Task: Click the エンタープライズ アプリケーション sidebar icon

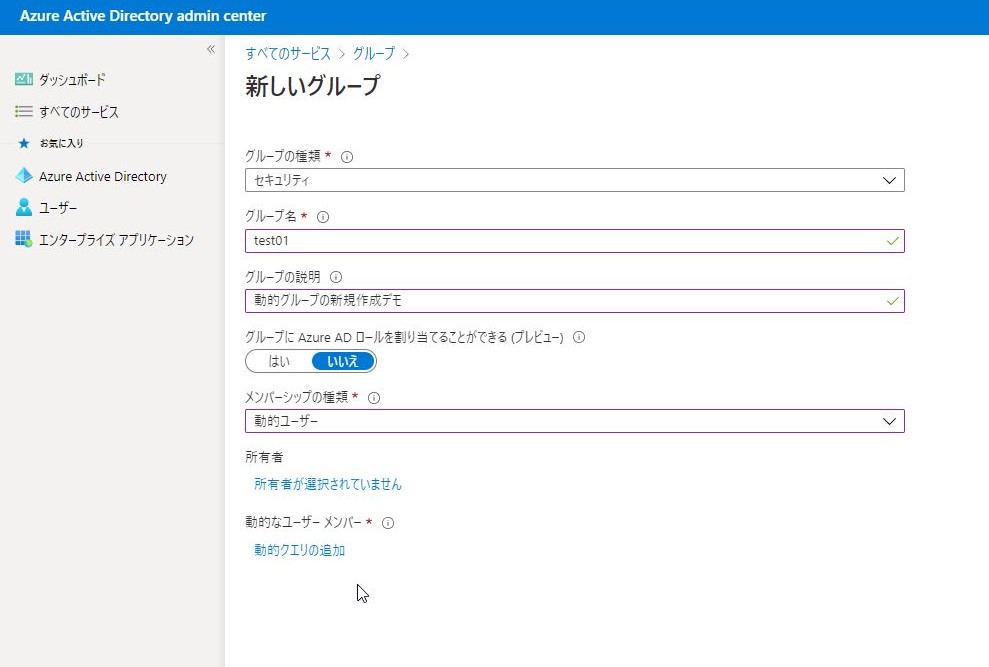Action: coord(22,240)
